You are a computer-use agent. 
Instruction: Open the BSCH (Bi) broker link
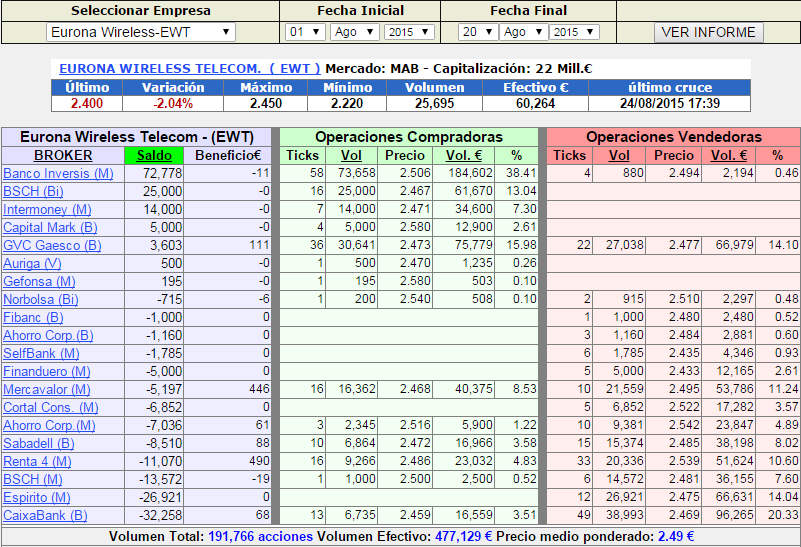33,192
